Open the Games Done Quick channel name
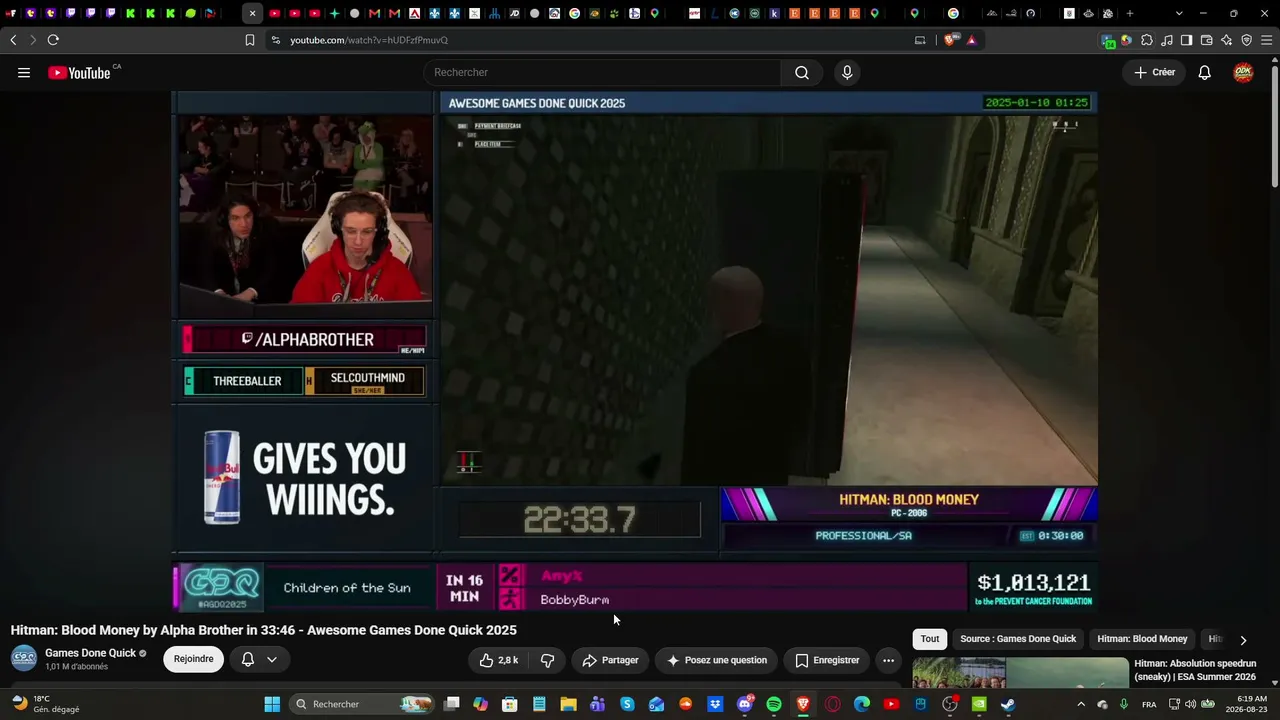This screenshot has height=720, width=1280. (90, 653)
